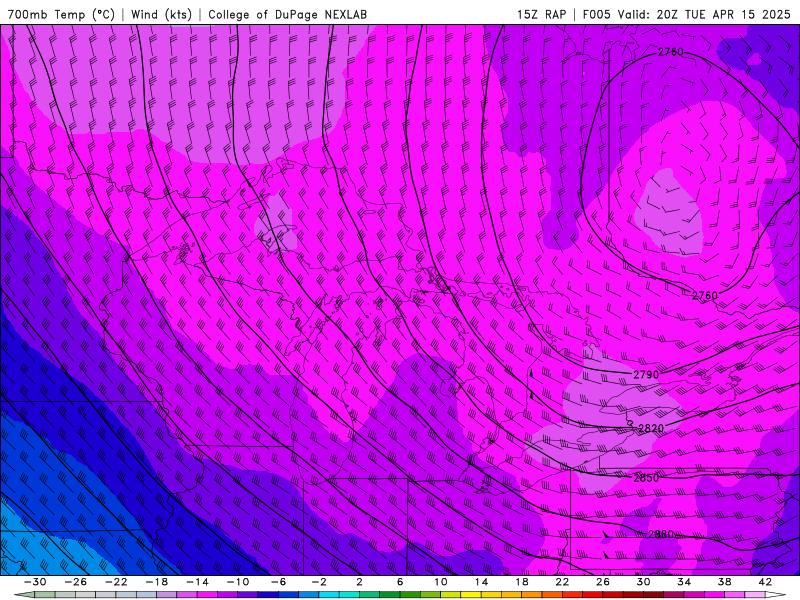Click the "Valid: 20Z TUE APR 15 2025" text
The width and height of the screenshot is (800, 600).
[704, 14]
